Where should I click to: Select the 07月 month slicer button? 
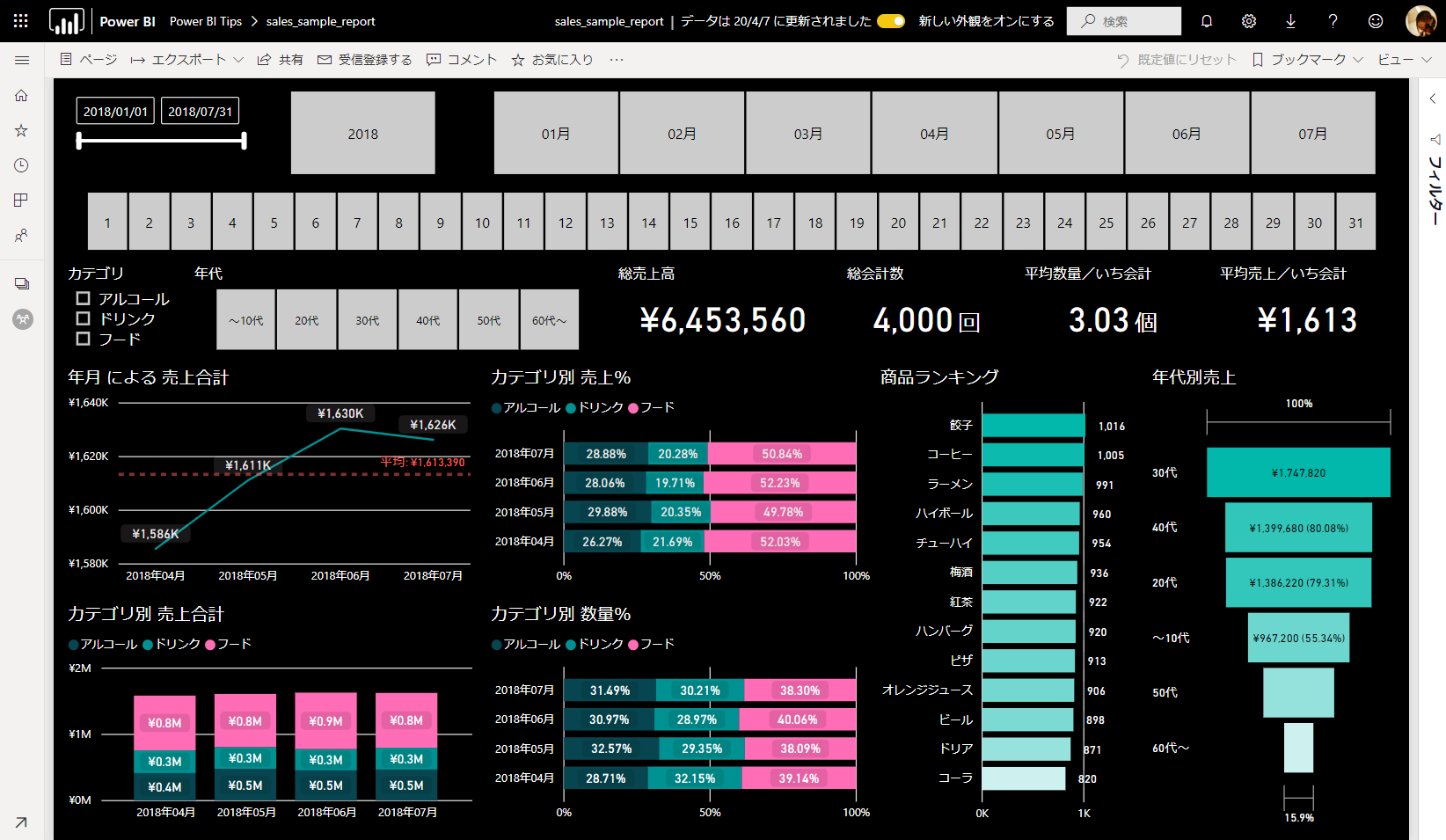pyautogui.click(x=1313, y=134)
